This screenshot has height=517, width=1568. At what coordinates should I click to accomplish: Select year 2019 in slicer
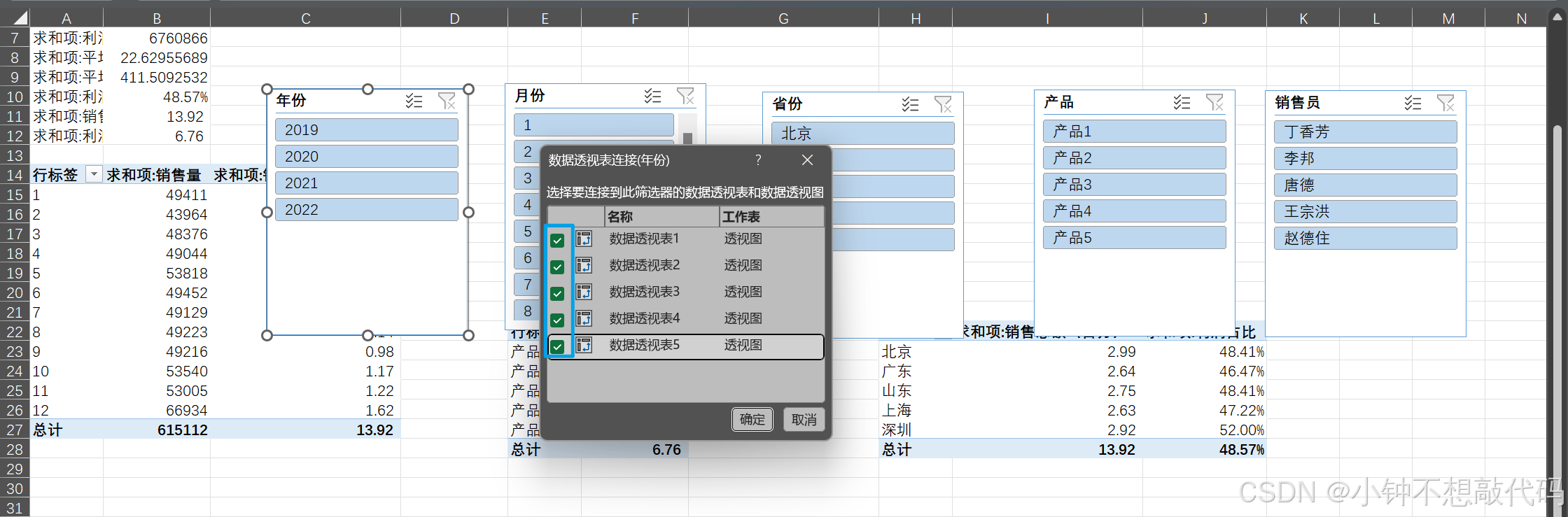tap(367, 130)
